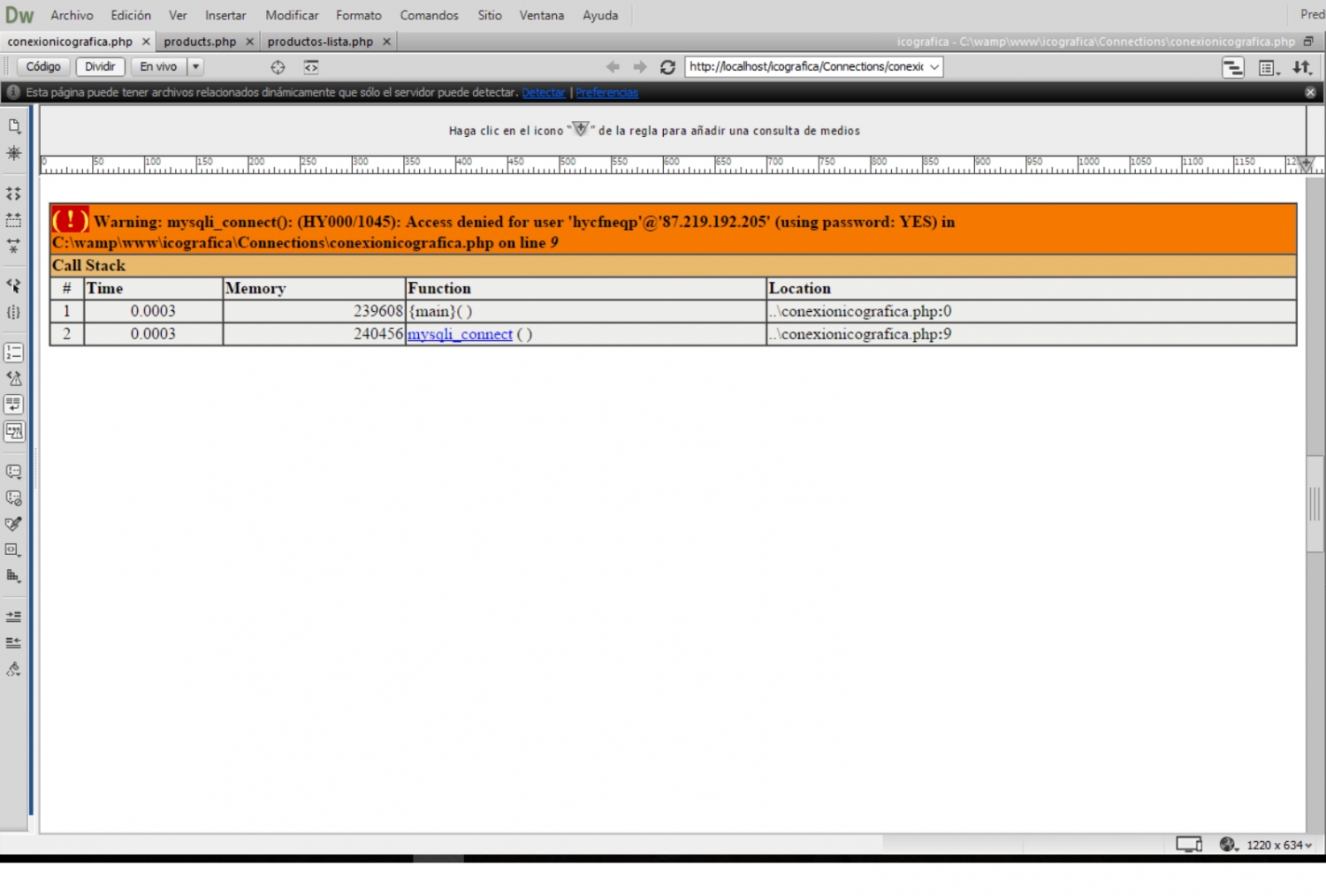1326x896 pixels.
Task: Switch to Código view
Action: pos(43,66)
